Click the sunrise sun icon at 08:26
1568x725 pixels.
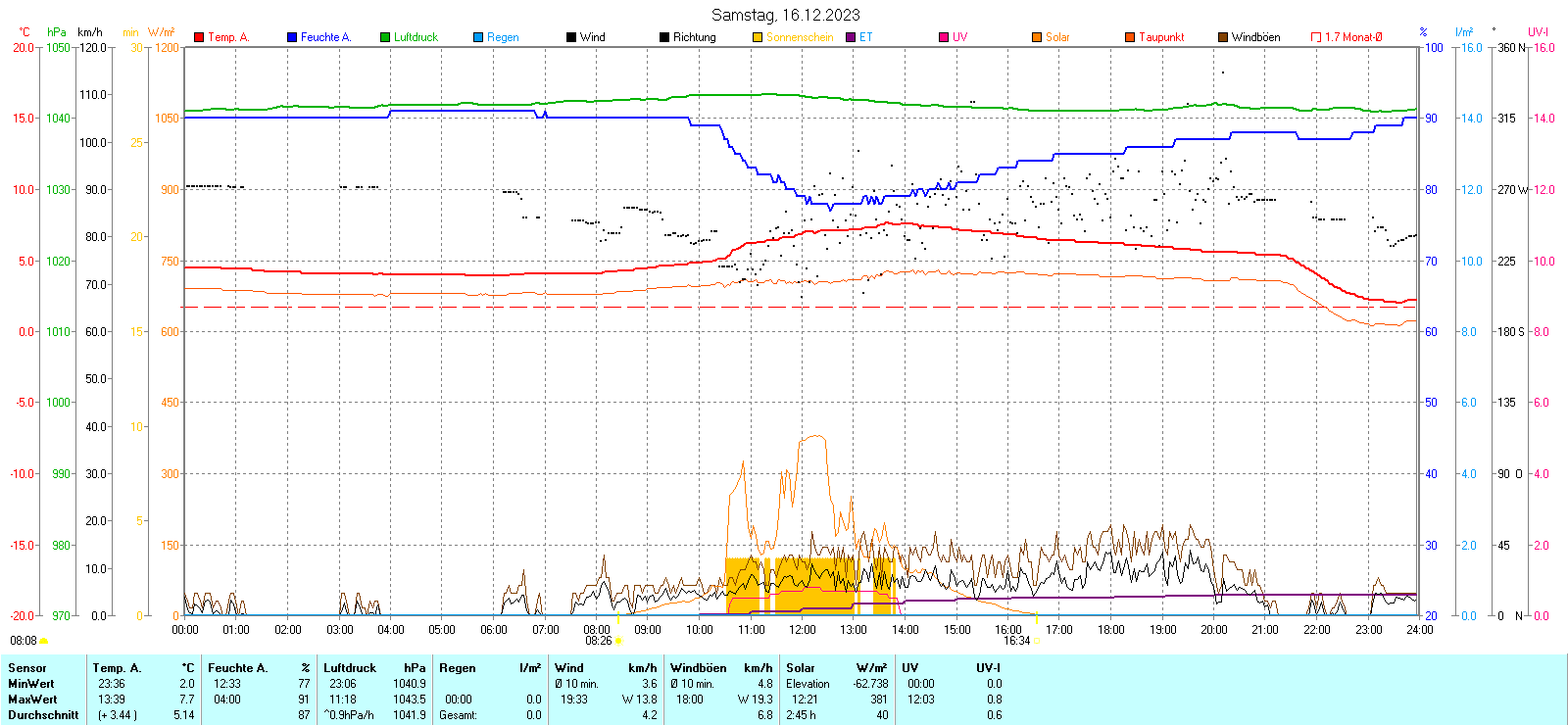[x=617, y=641]
